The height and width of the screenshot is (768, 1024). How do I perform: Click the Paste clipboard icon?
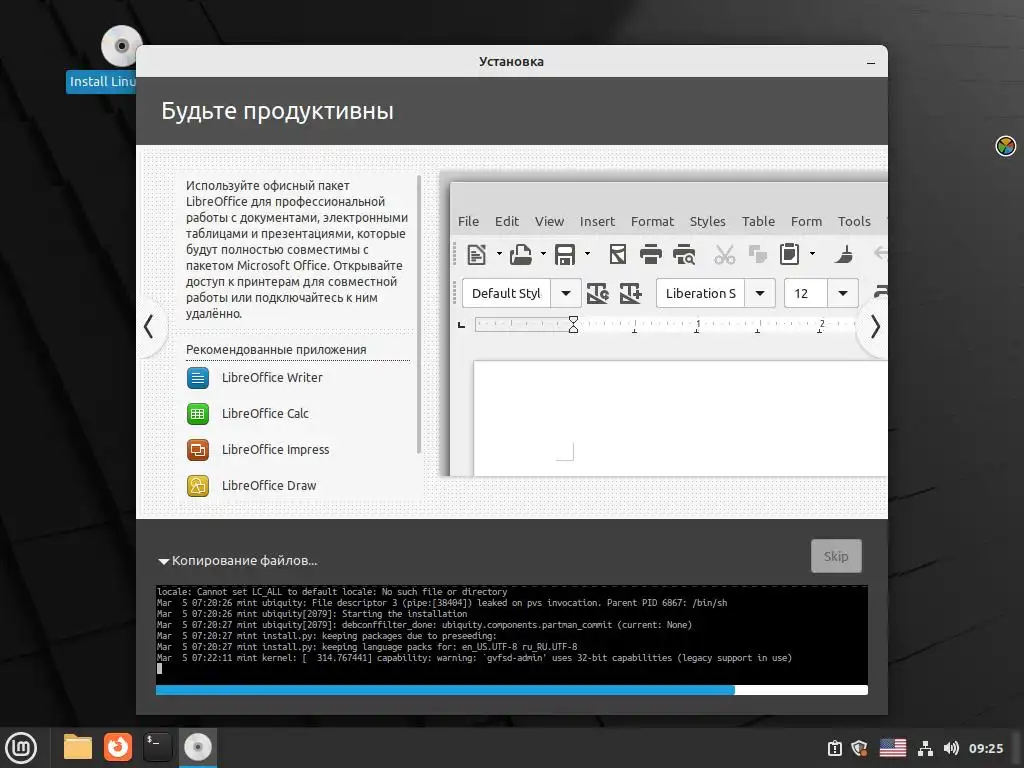pyautogui.click(x=790, y=254)
